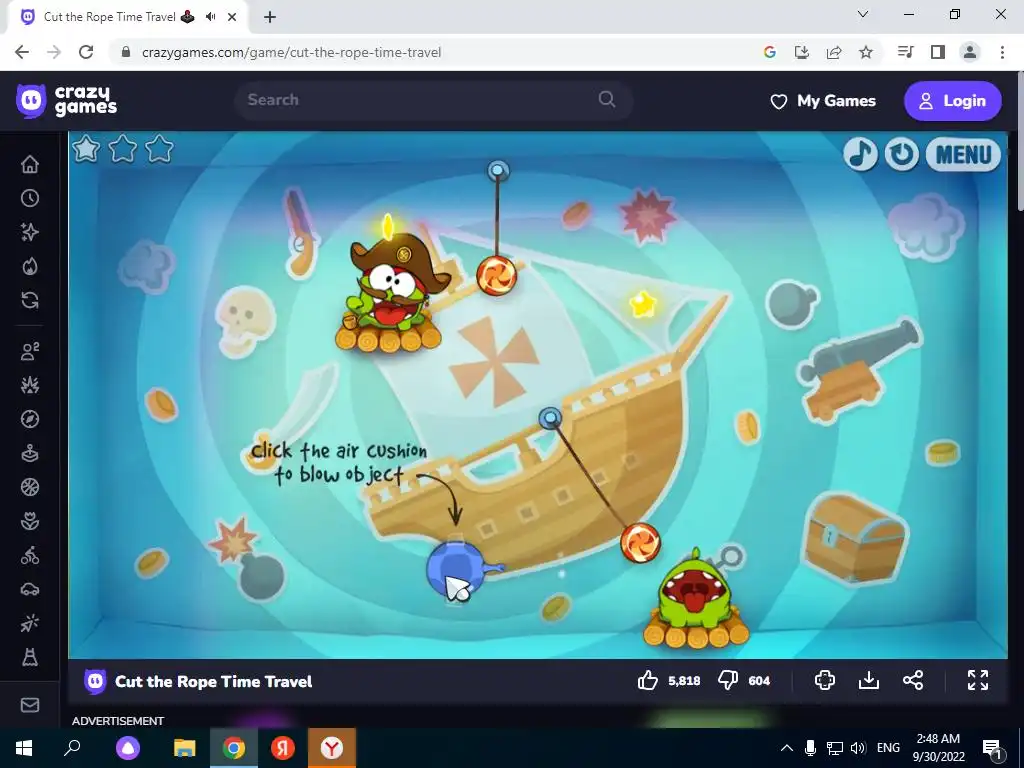Open the Recently played clock icon
This screenshot has width=1024, height=768.
pyautogui.click(x=30, y=198)
